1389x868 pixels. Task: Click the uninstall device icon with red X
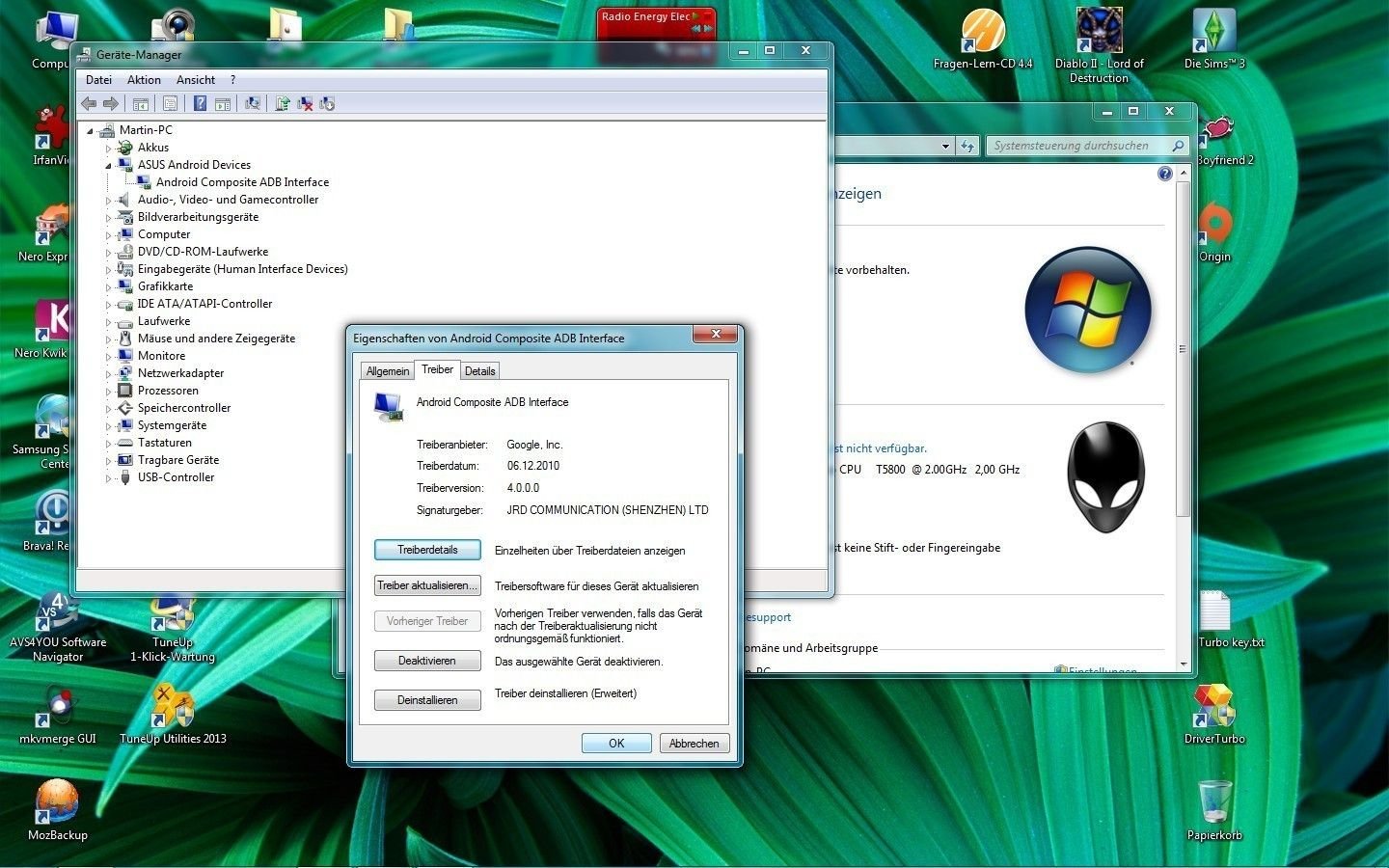click(x=305, y=103)
